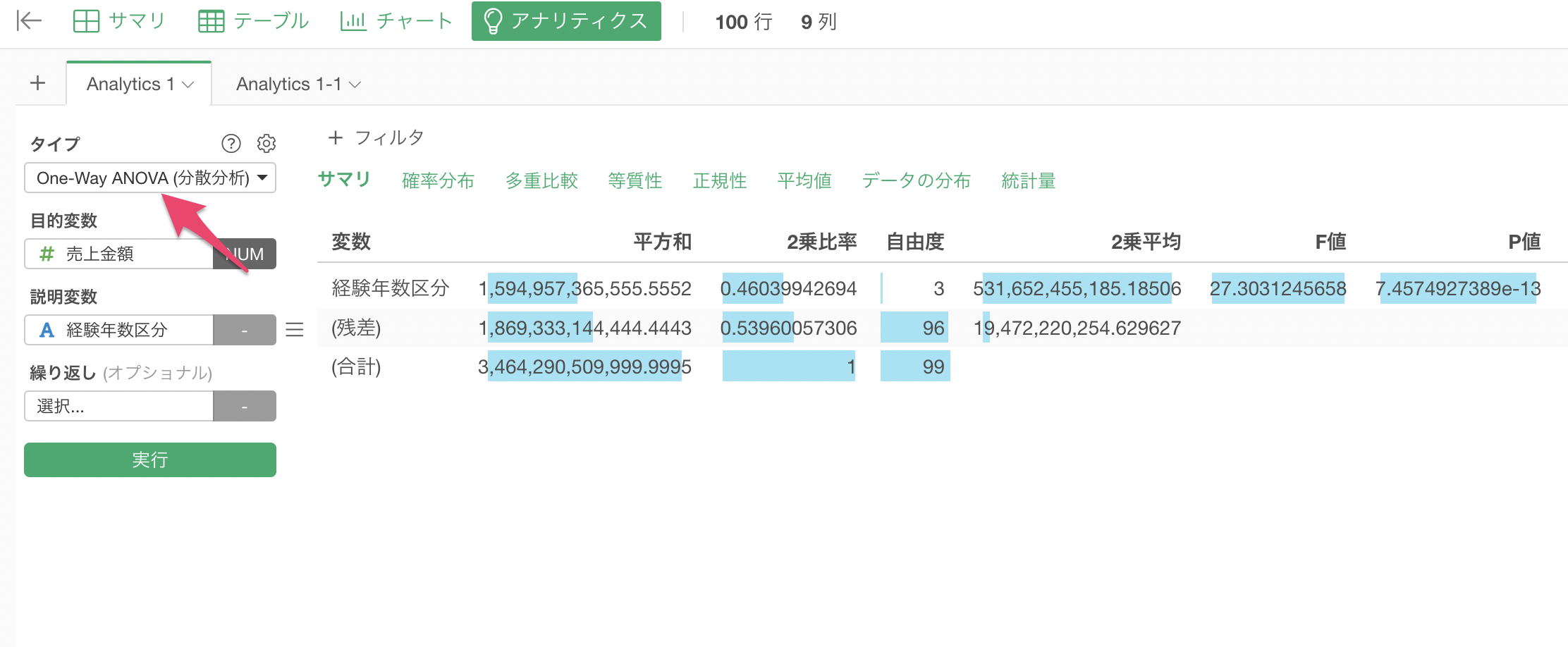Click the 繰り返し 選択... field
The width and height of the screenshot is (1568, 647).
click(119, 406)
